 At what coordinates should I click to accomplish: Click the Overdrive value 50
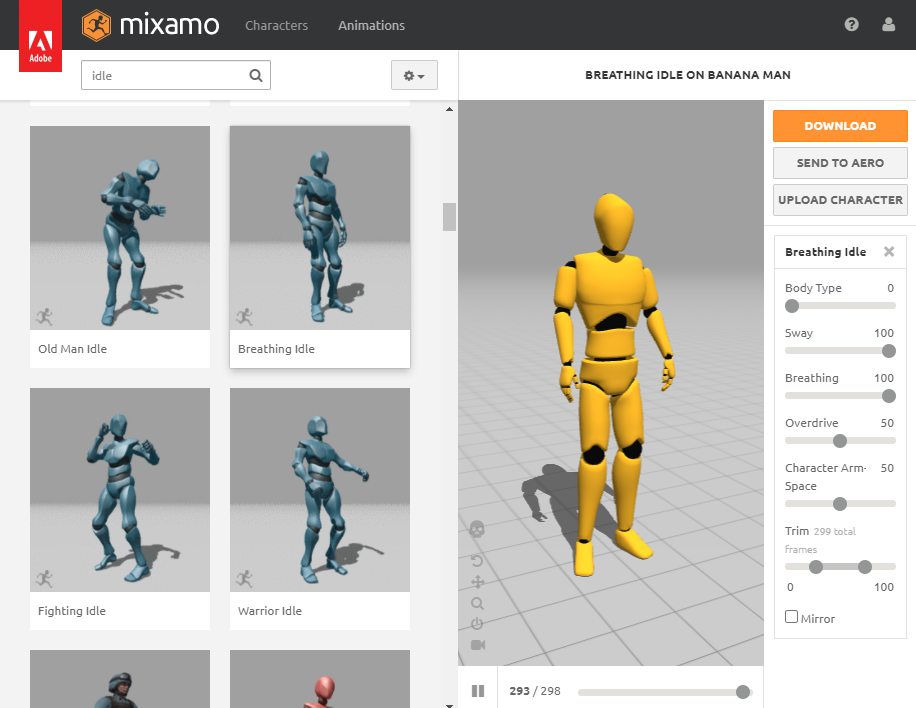(887, 423)
